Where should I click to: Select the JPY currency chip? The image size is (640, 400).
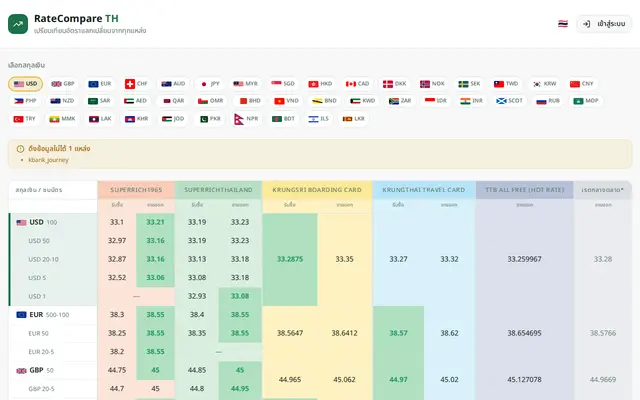coord(210,84)
